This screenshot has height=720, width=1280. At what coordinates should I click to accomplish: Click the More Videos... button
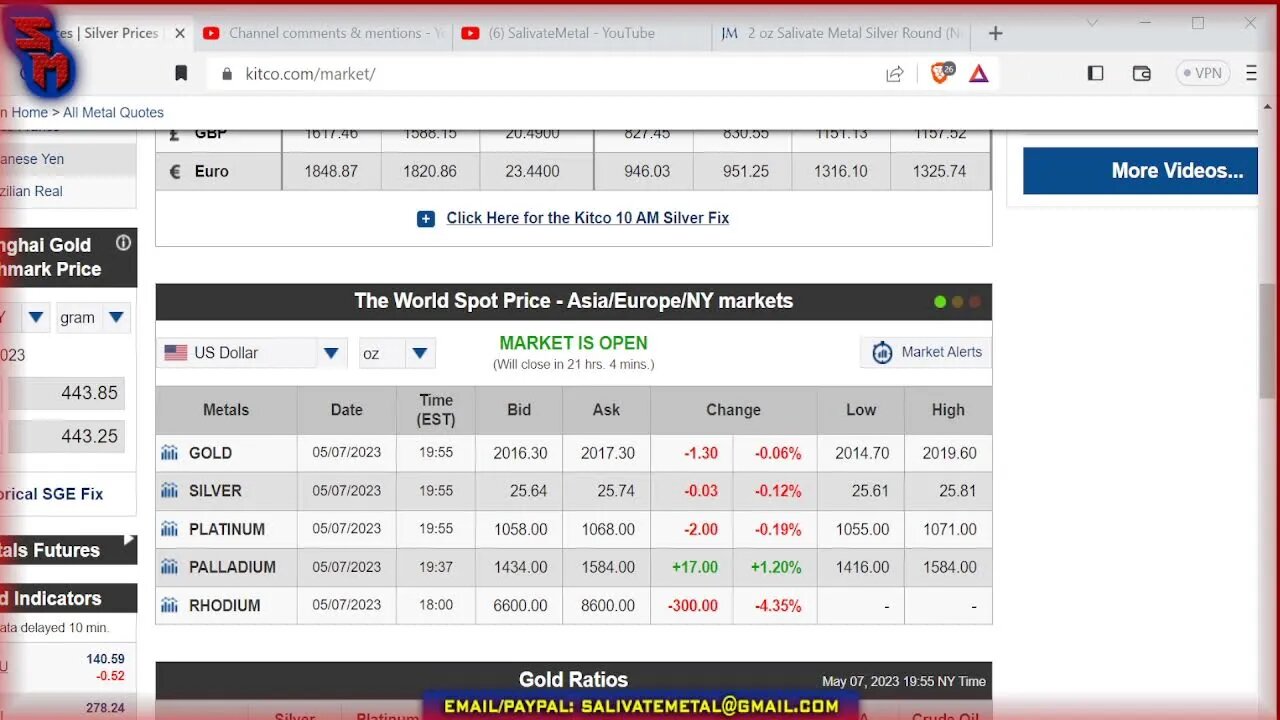click(x=1139, y=170)
